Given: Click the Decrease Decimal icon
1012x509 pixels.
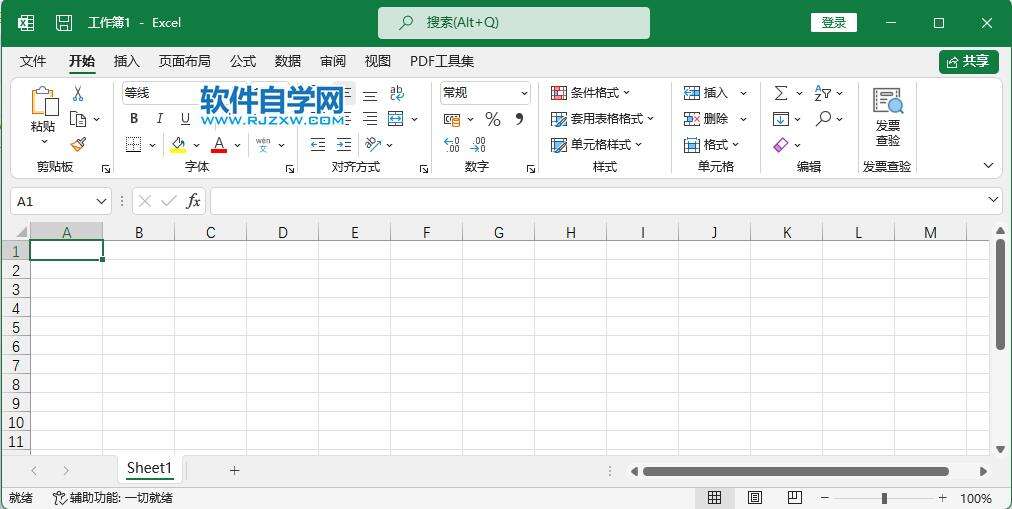Looking at the screenshot, I should (478, 145).
